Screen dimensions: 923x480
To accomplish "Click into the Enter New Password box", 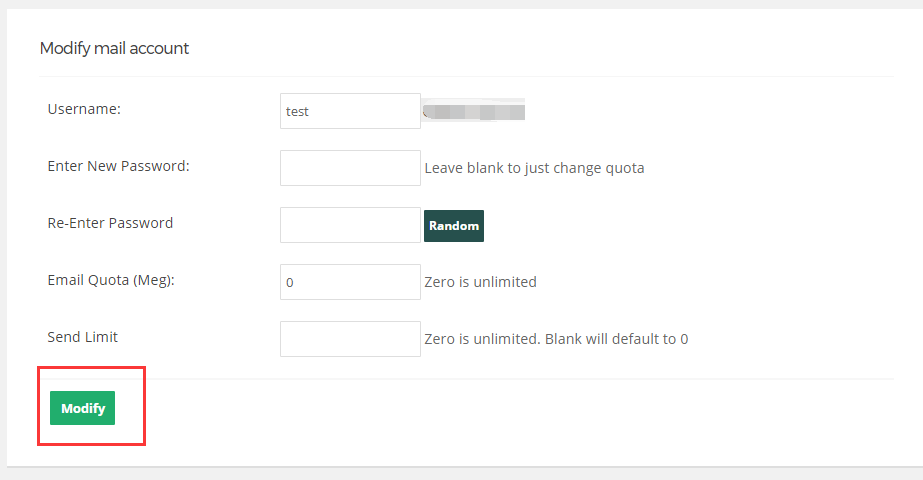I will (350, 168).
